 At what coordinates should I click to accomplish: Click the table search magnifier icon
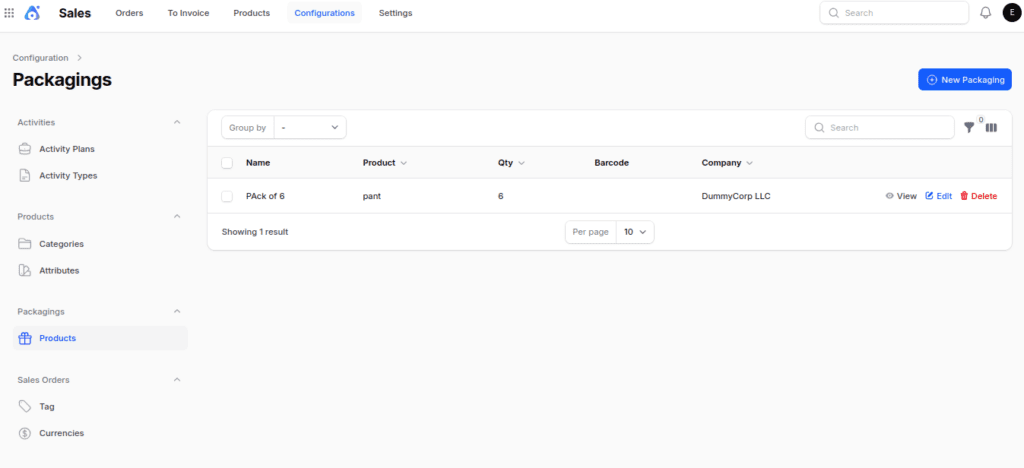pos(819,128)
